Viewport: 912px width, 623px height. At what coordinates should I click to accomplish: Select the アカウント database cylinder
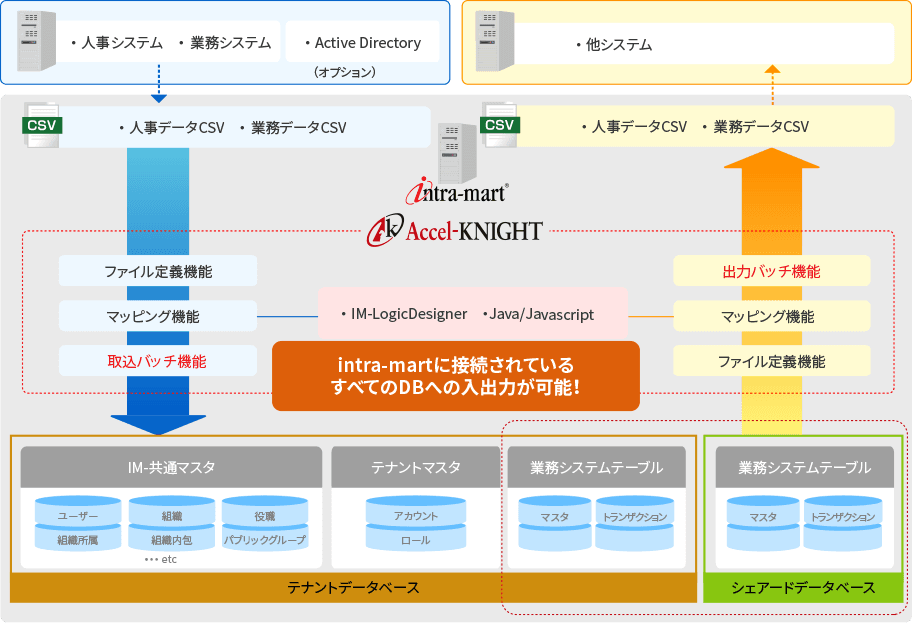click(x=416, y=512)
